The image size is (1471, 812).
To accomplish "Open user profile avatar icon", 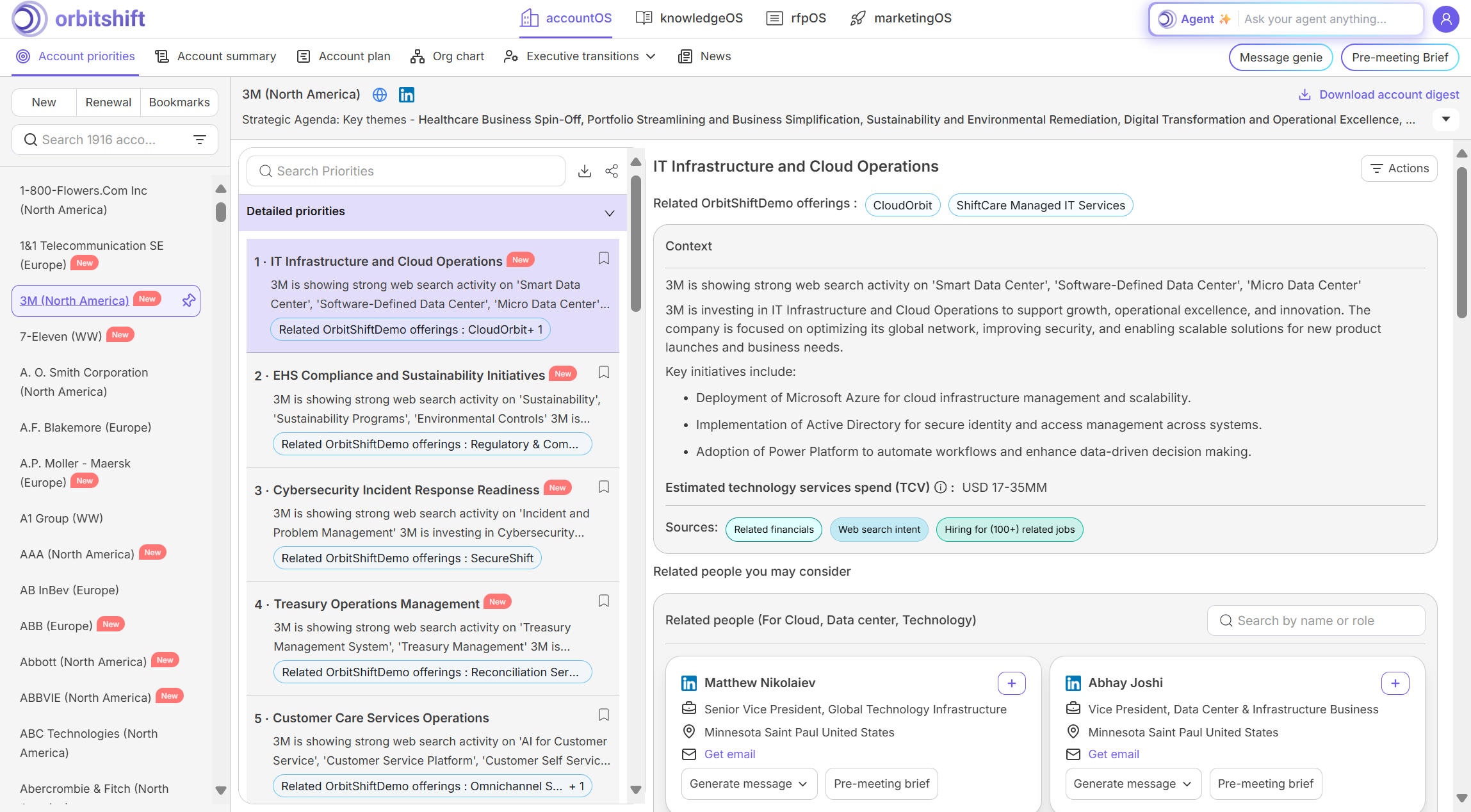I will (1446, 19).
